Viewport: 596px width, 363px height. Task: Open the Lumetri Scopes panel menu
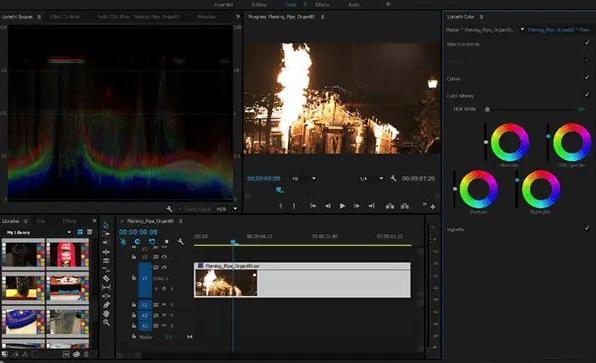click(x=39, y=17)
